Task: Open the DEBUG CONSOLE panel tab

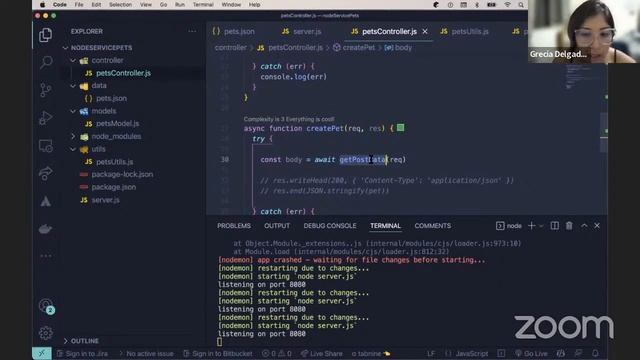Action: pos(330,226)
